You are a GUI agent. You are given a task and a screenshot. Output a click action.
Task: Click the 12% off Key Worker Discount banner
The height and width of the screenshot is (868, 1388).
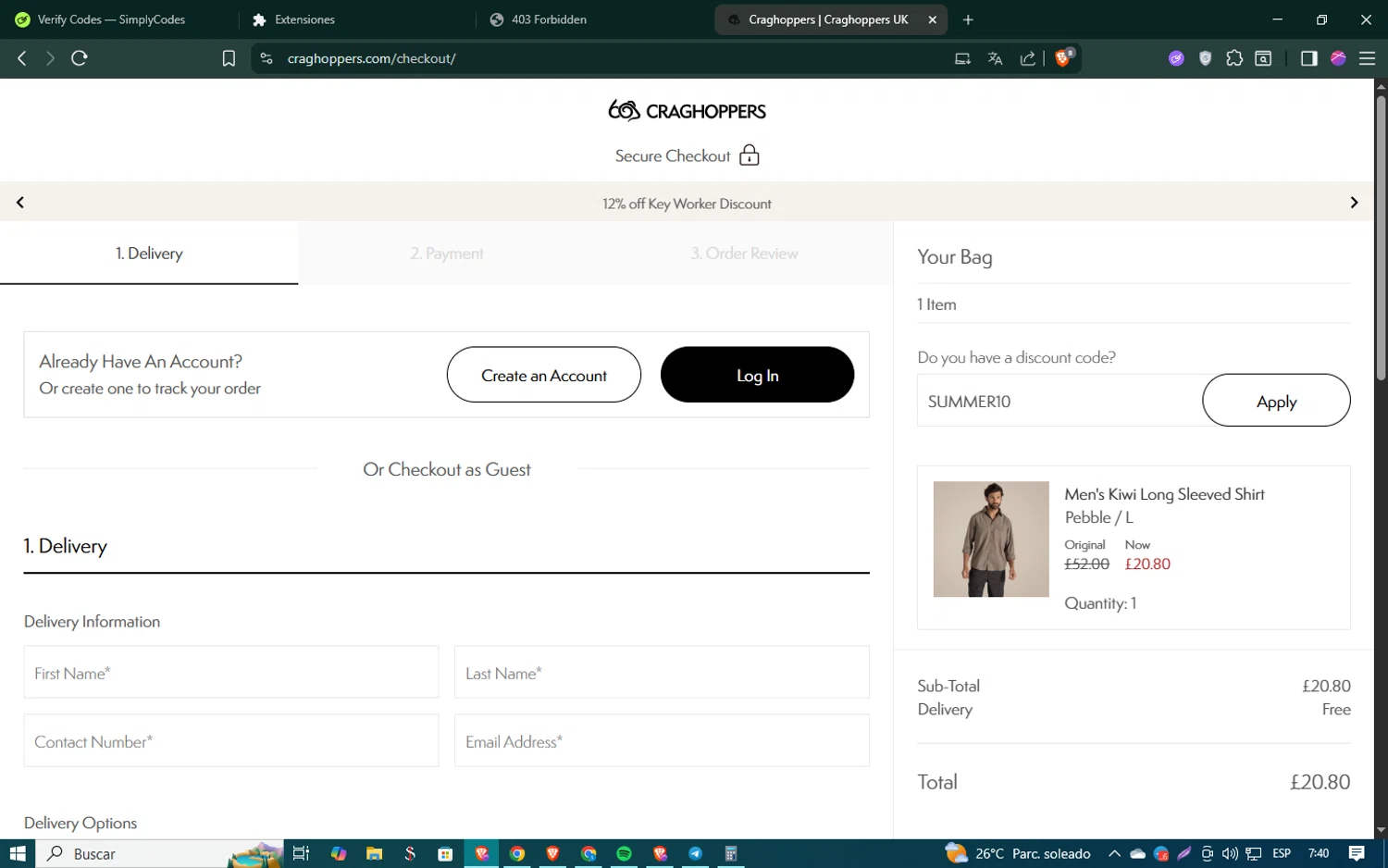tap(687, 204)
